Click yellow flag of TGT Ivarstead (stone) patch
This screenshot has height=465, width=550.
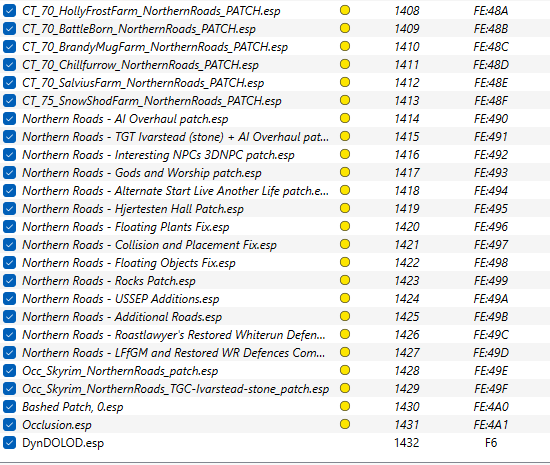click(x=345, y=136)
